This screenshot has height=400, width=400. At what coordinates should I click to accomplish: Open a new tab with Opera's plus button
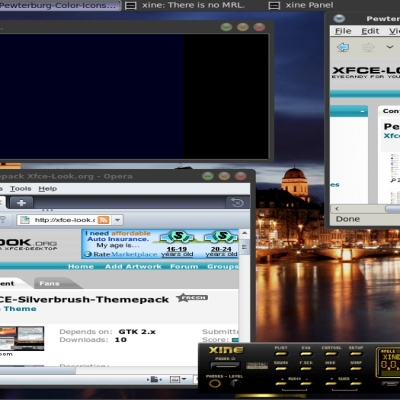pyautogui.click(x=21, y=203)
